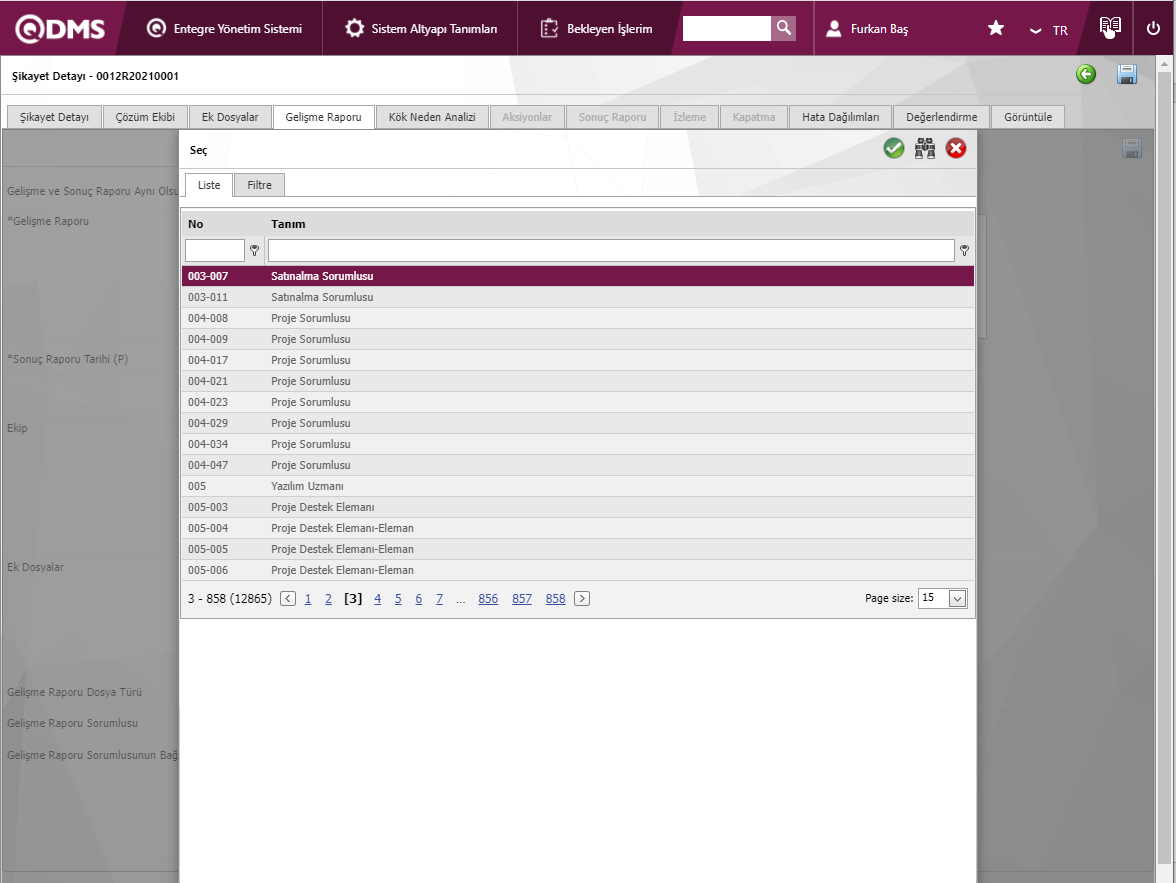Viewport: 1176px width, 883px height.
Task: Click the header search magnifier button
Action: [x=784, y=29]
